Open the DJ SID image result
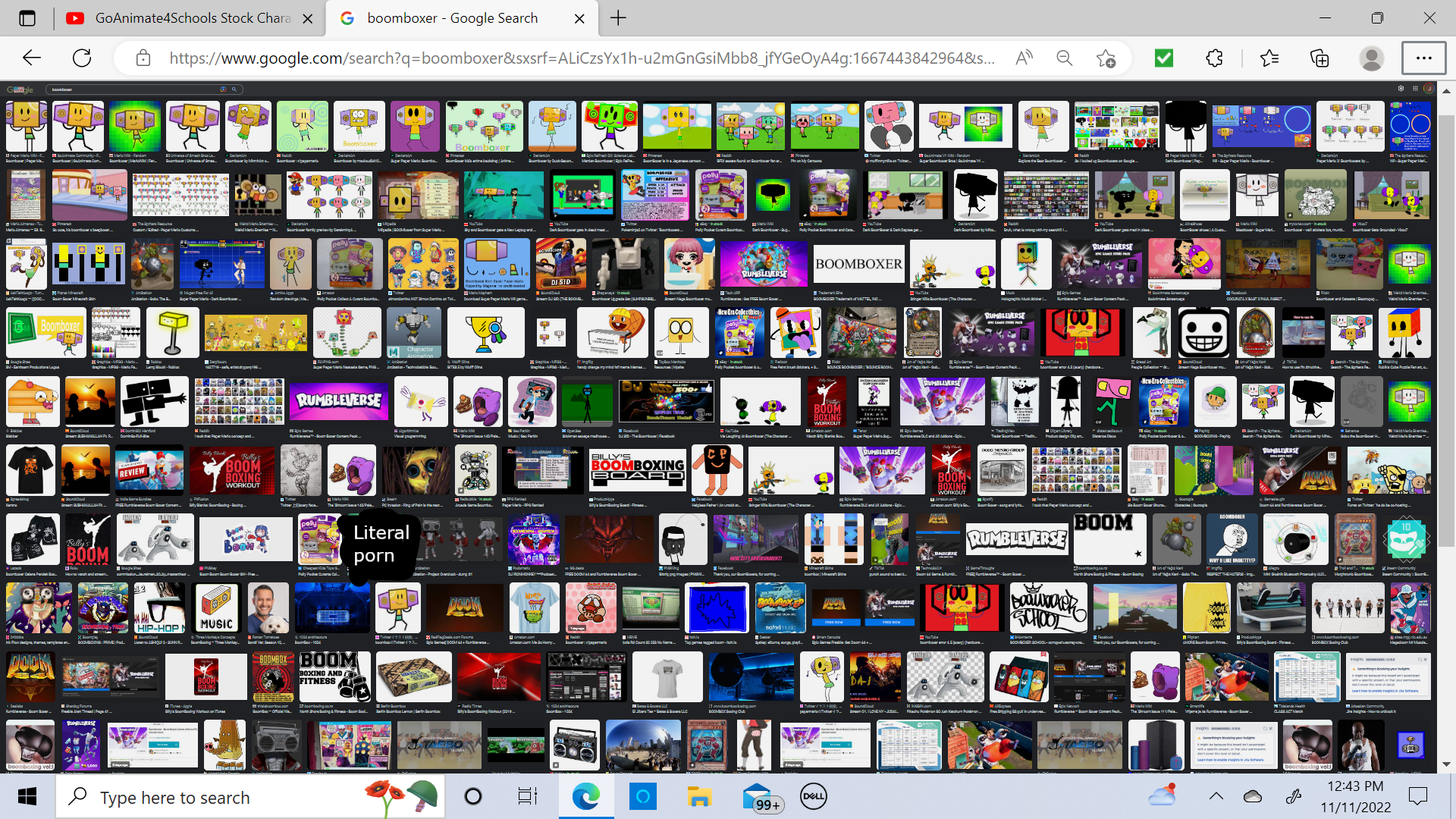The height and width of the screenshot is (819, 1456). [561, 264]
